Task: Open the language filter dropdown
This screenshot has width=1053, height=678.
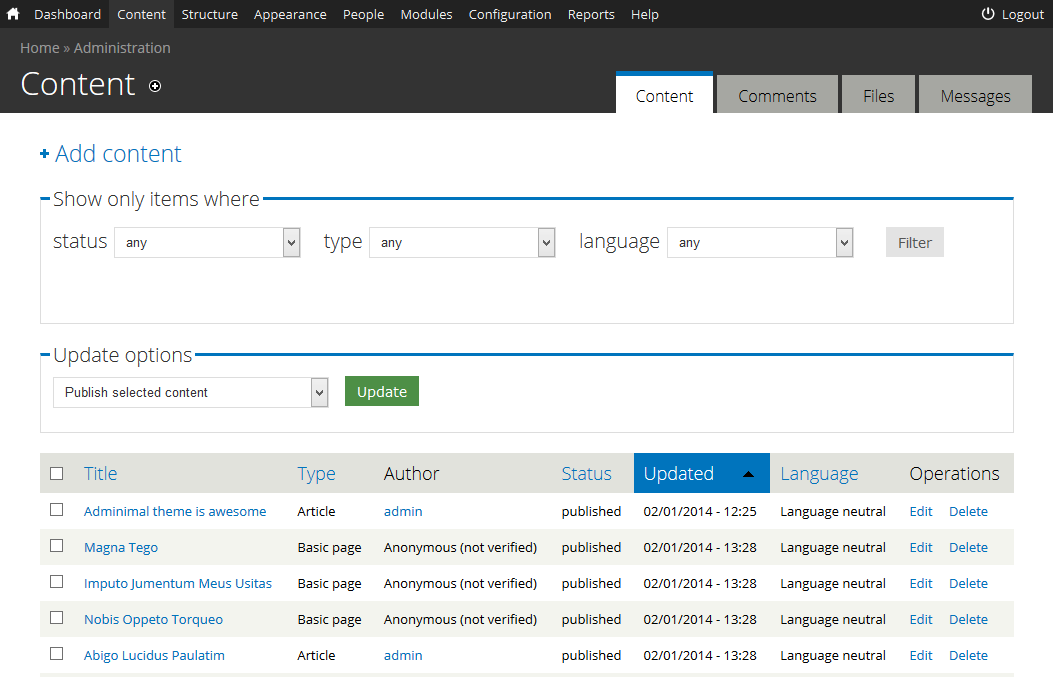Action: pos(760,242)
